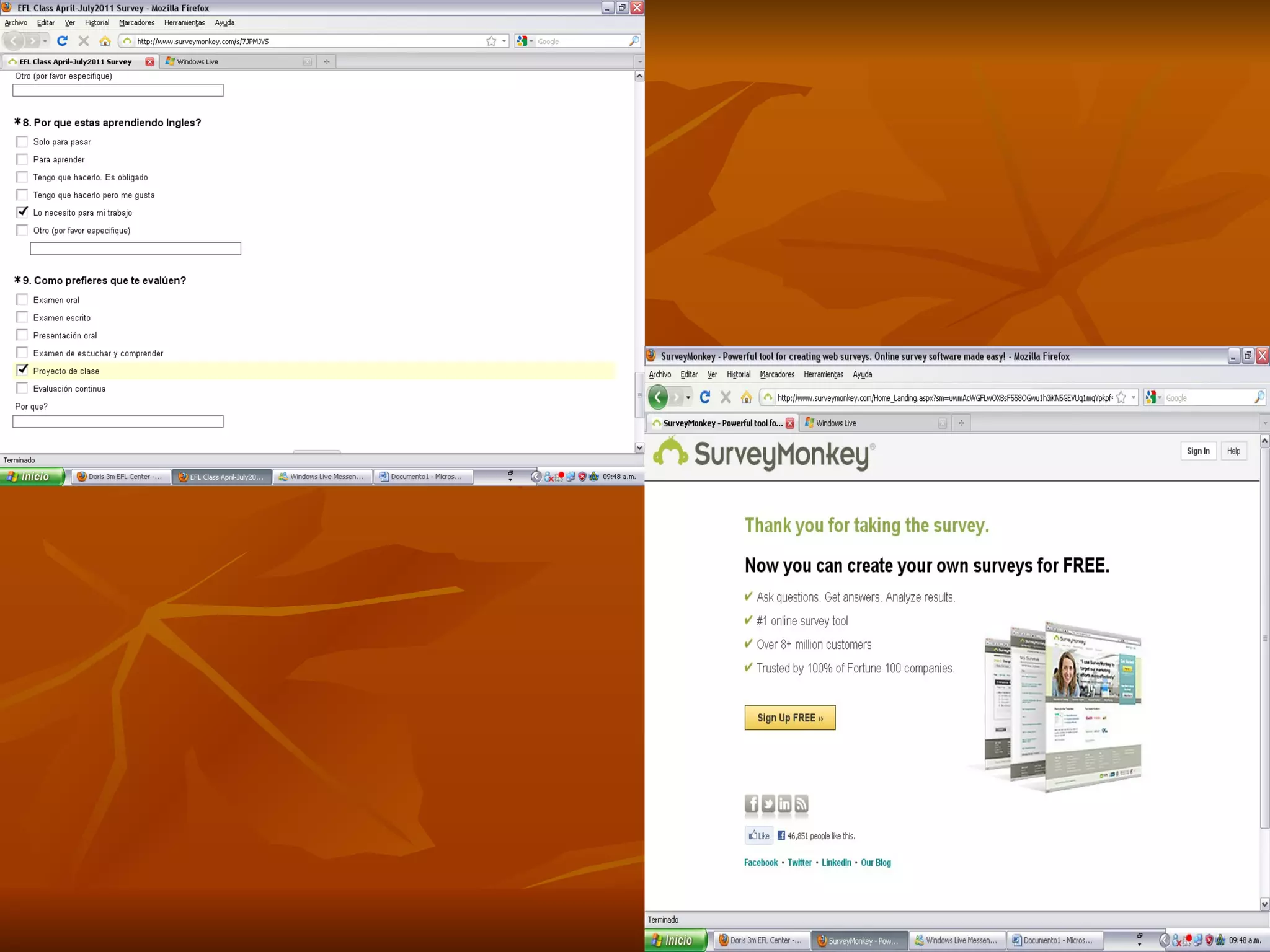Click Facebook Like thumbs-up button
The height and width of the screenshot is (952, 1270).
pyautogui.click(x=759, y=835)
